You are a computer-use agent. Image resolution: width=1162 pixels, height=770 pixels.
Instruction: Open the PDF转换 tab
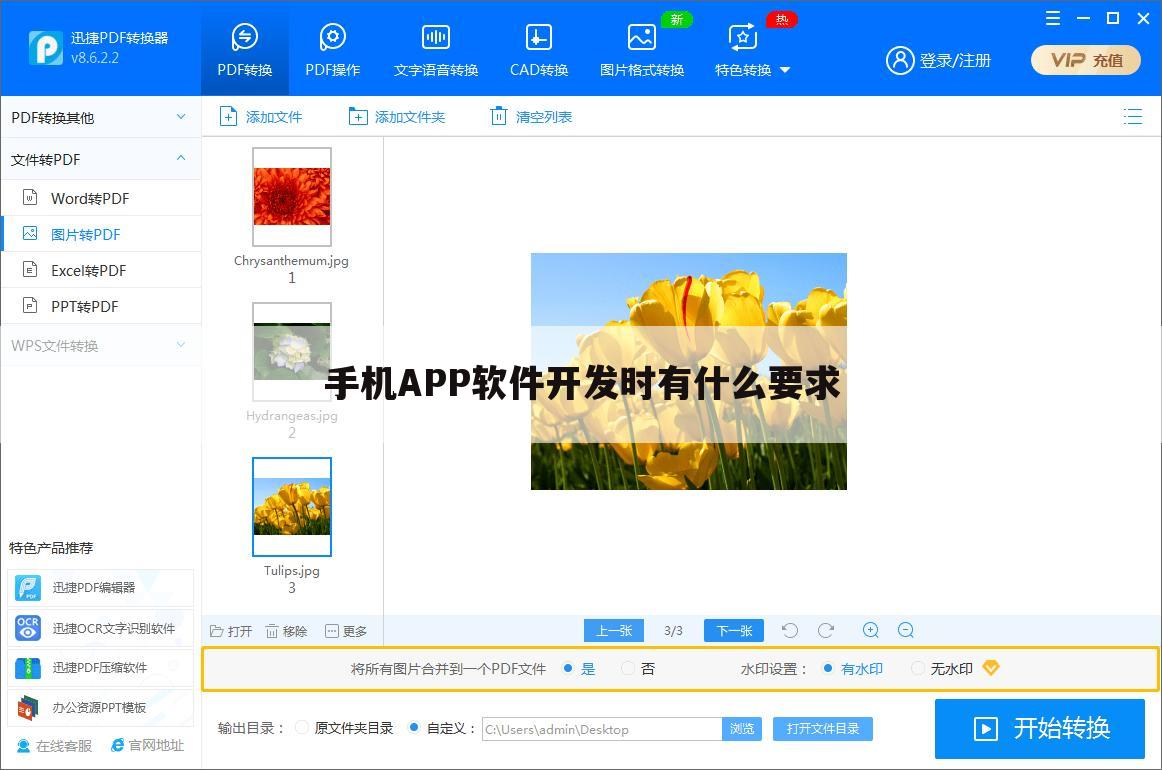click(245, 50)
